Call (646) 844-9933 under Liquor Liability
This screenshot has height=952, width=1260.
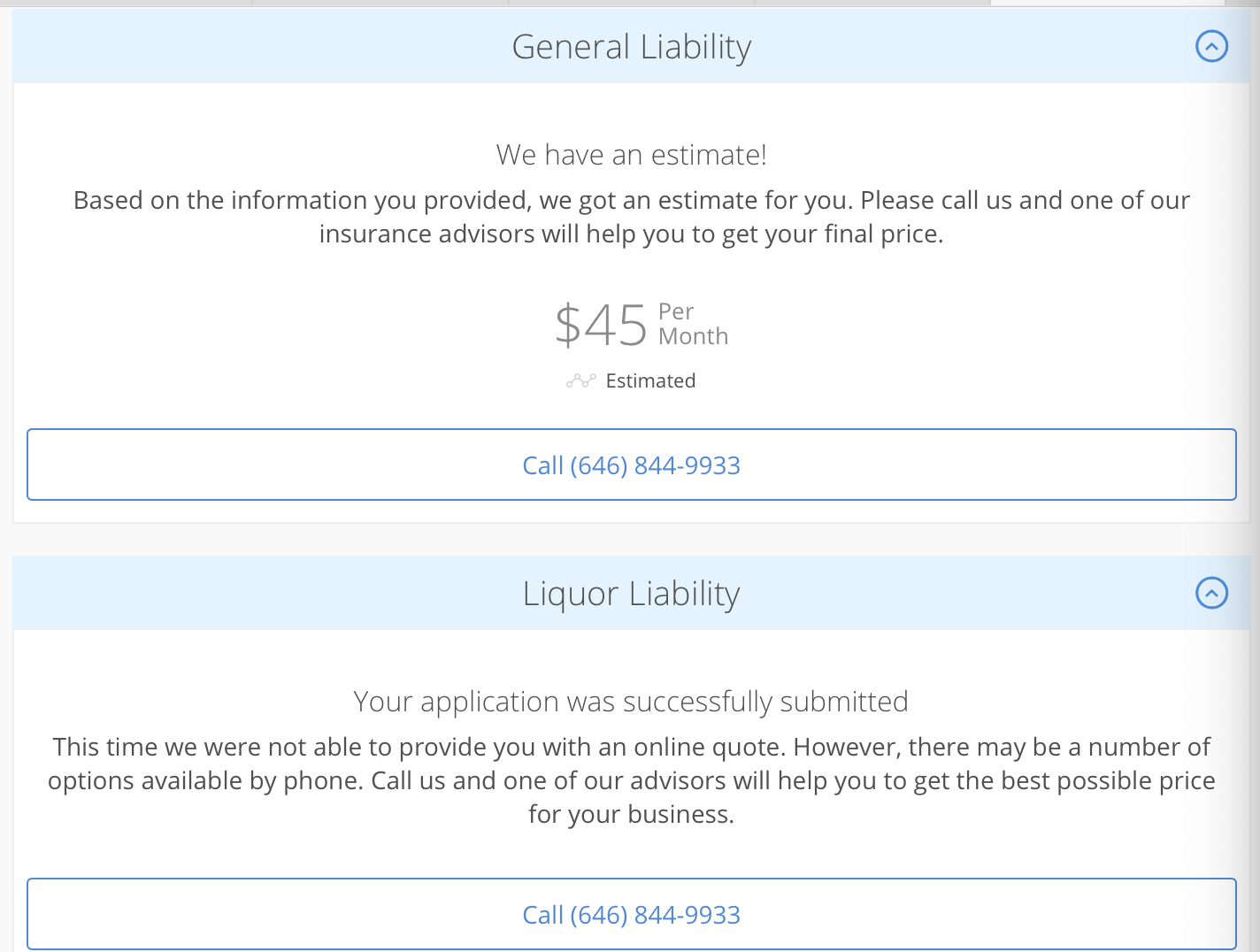tap(631, 915)
